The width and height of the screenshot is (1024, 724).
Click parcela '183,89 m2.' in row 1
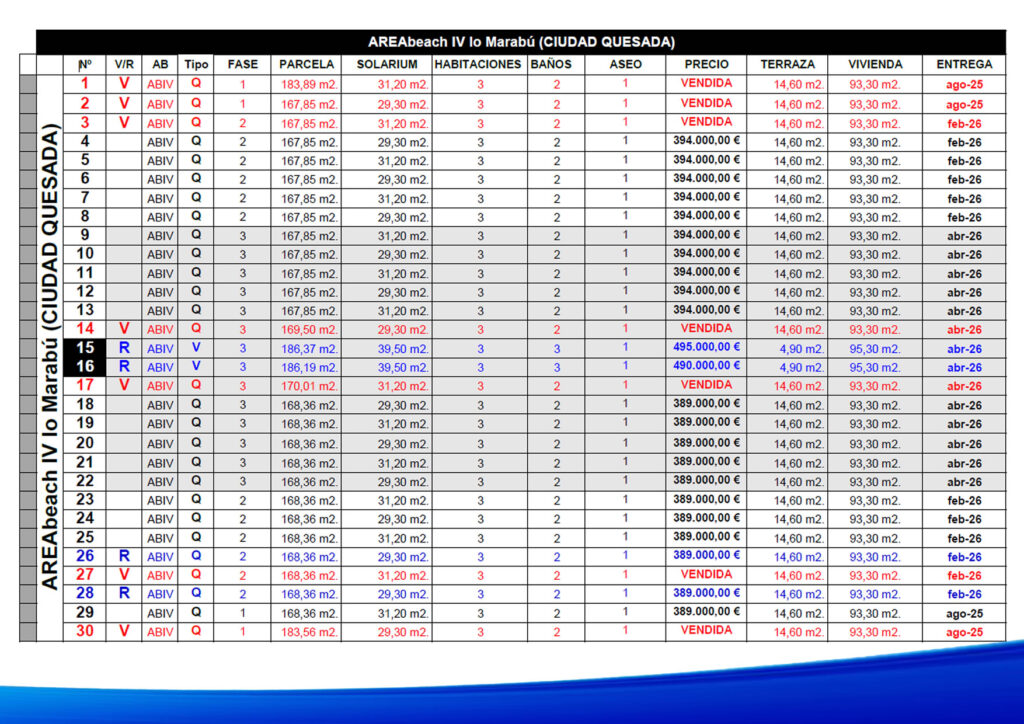point(309,84)
